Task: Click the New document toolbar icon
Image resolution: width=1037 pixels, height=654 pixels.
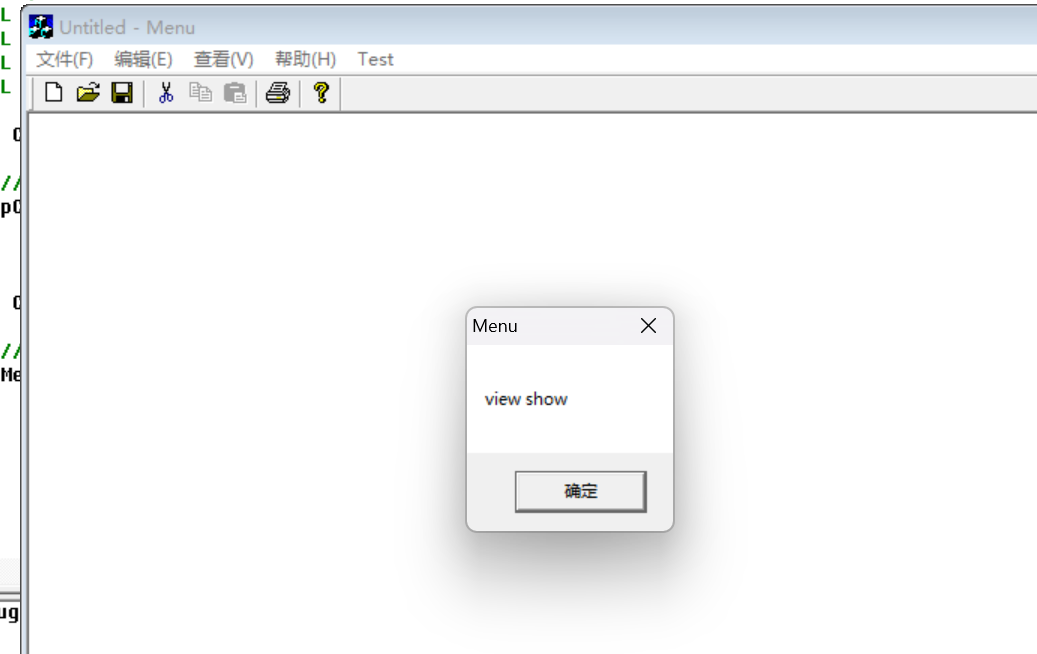Action: coord(54,93)
